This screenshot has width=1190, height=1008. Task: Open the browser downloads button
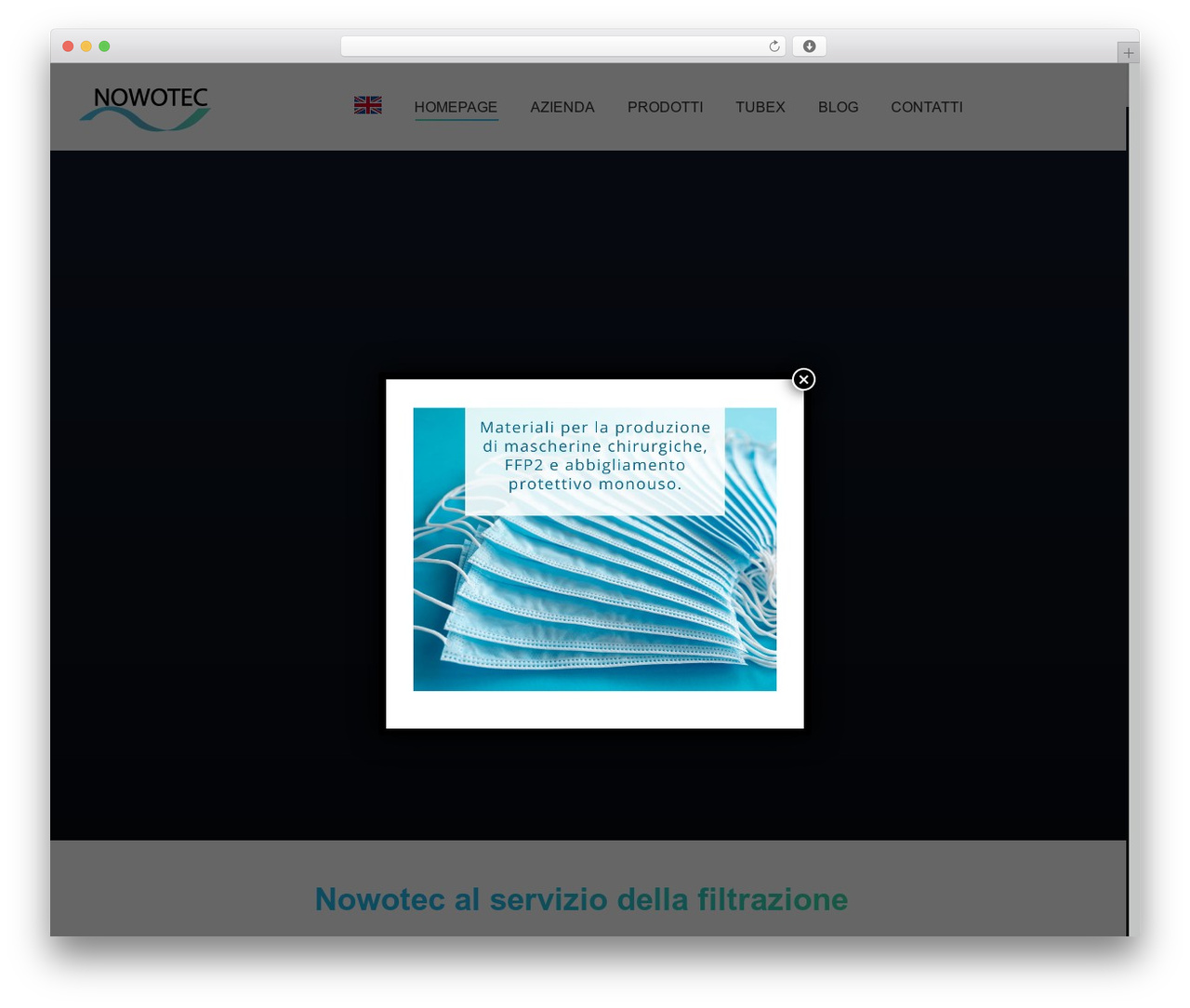810,46
